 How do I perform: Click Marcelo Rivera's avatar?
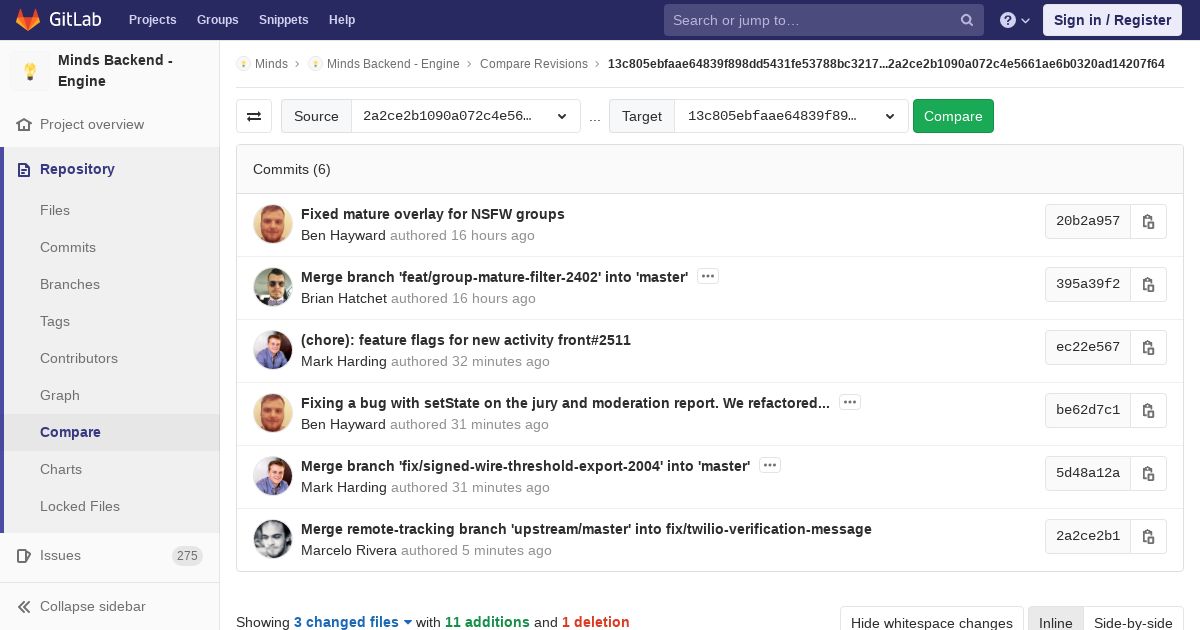coord(273,539)
